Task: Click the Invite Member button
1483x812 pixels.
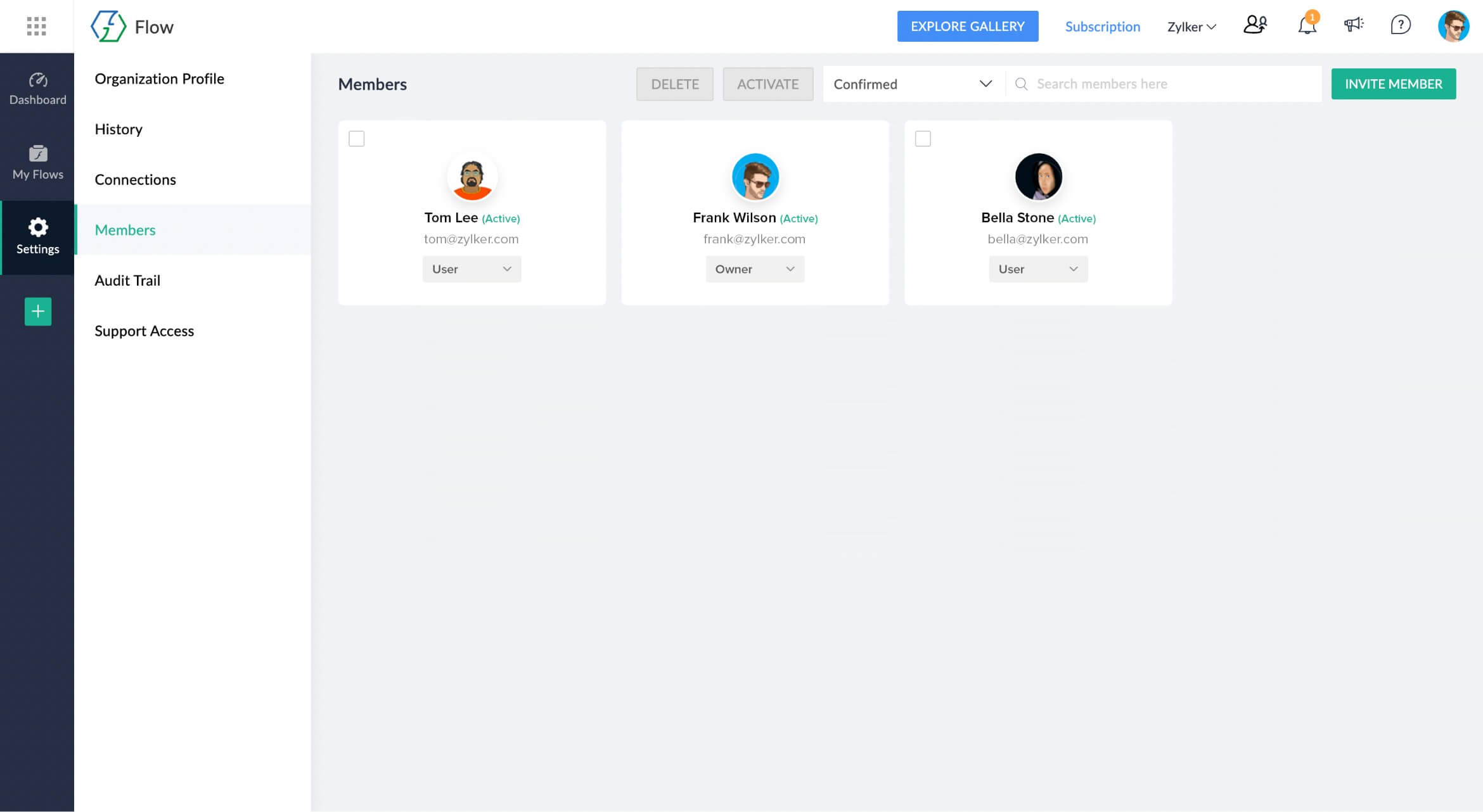Action: pyautogui.click(x=1393, y=84)
